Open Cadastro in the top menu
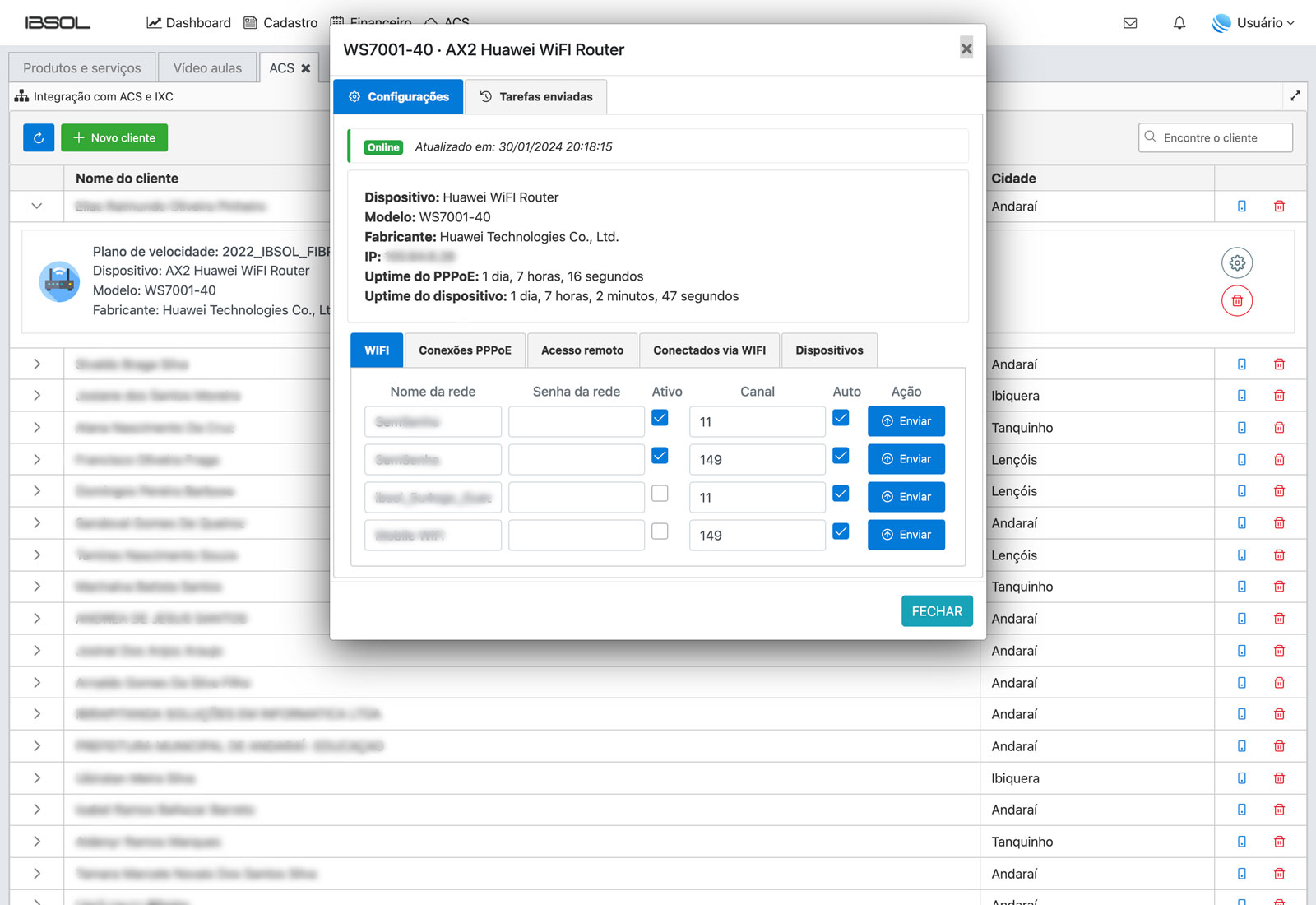The width and height of the screenshot is (1316, 905). [281, 23]
